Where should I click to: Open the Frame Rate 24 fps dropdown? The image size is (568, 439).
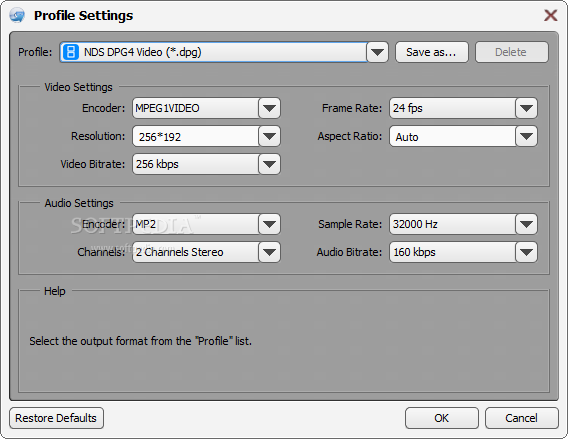(526, 108)
